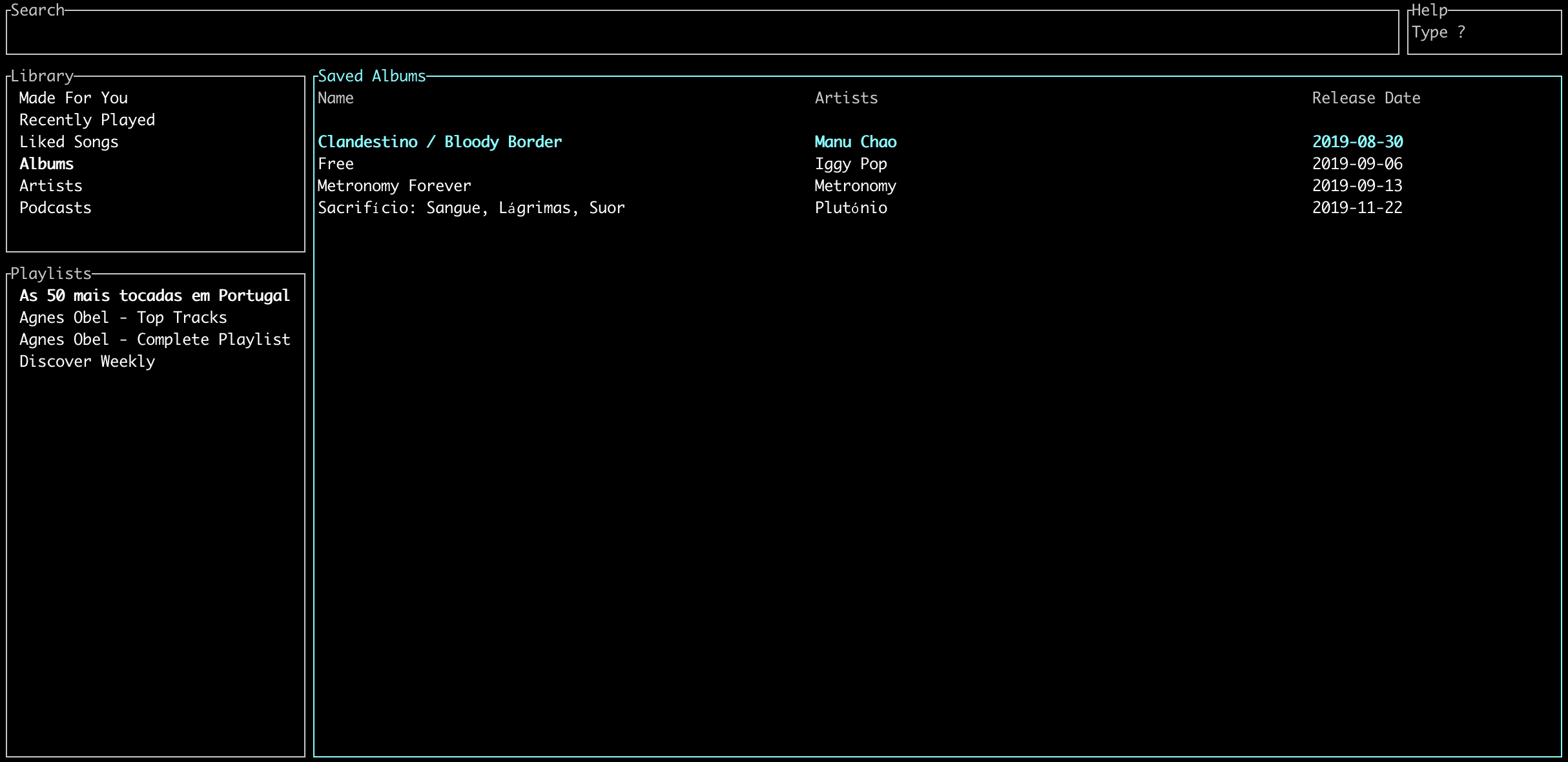The height and width of the screenshot is (762, 1568).
Task: Browse Podcasts from the Library
Action: coord(55,207)
